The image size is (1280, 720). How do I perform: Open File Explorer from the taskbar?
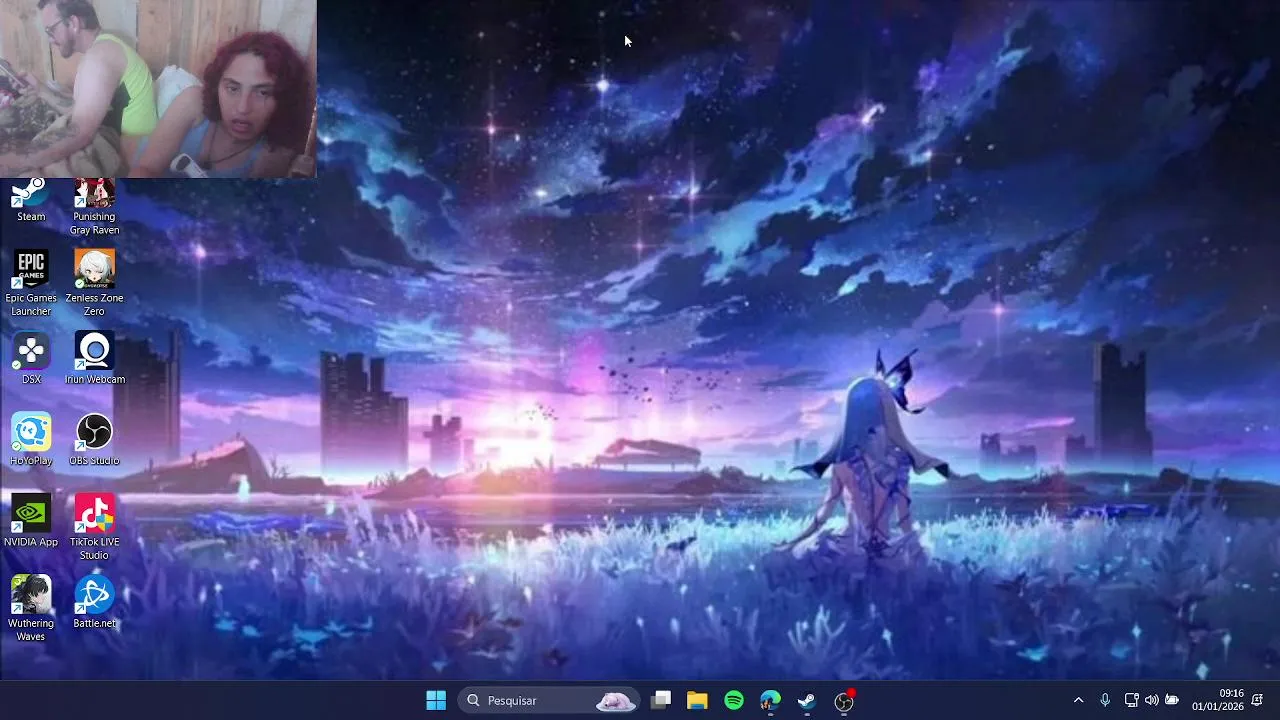(697, 700)
